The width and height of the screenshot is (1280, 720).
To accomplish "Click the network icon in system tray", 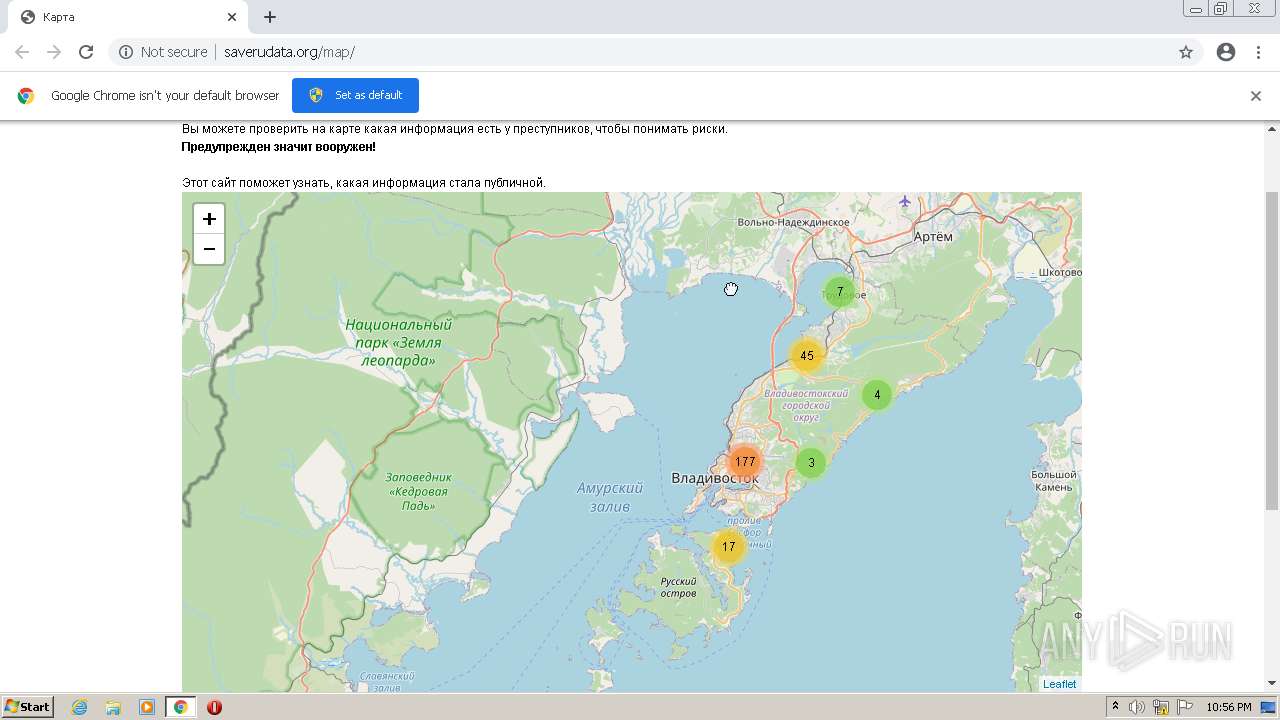I will click(x=1161, y=707).
